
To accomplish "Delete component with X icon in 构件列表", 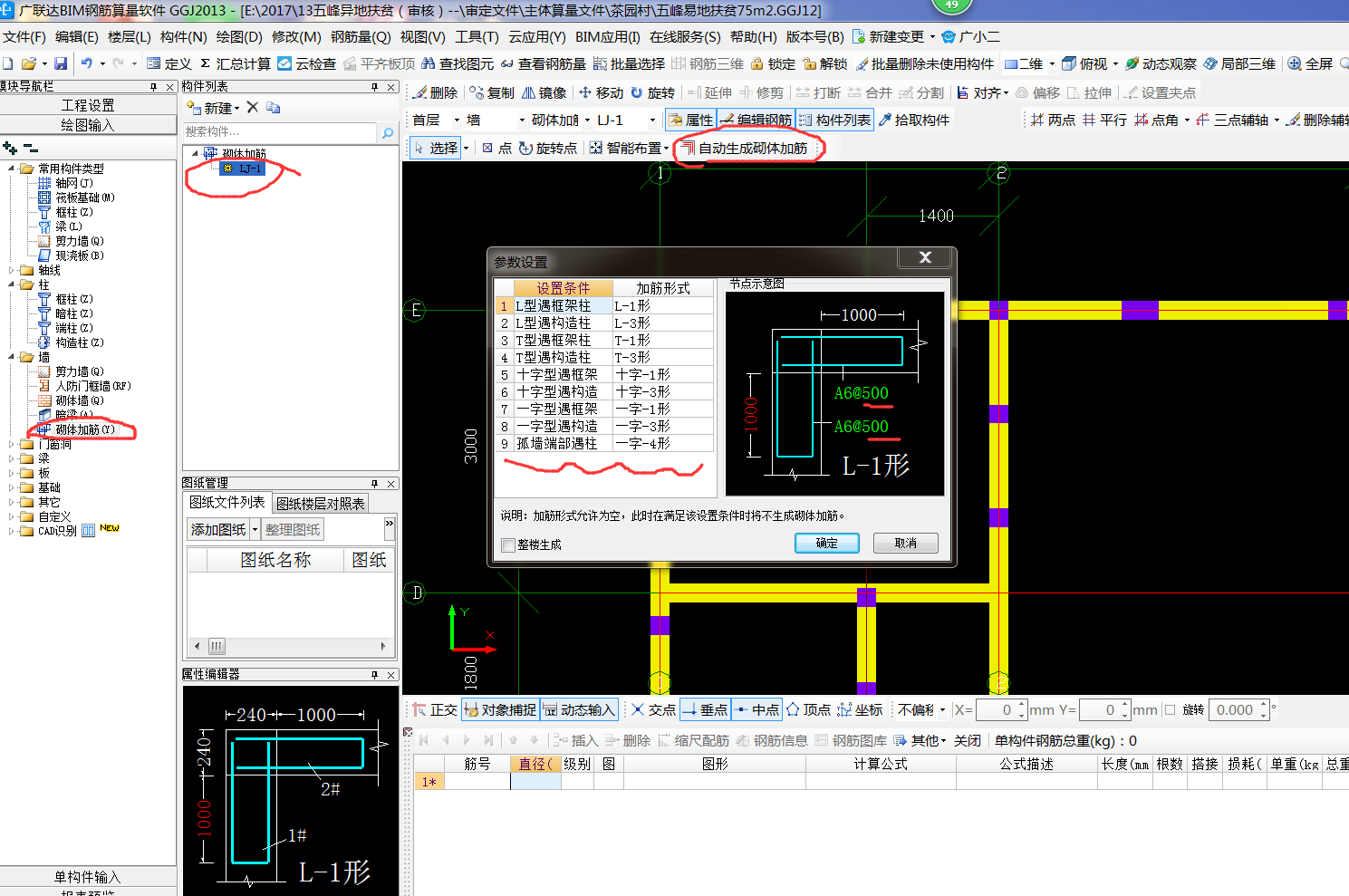I will [253, 107].
